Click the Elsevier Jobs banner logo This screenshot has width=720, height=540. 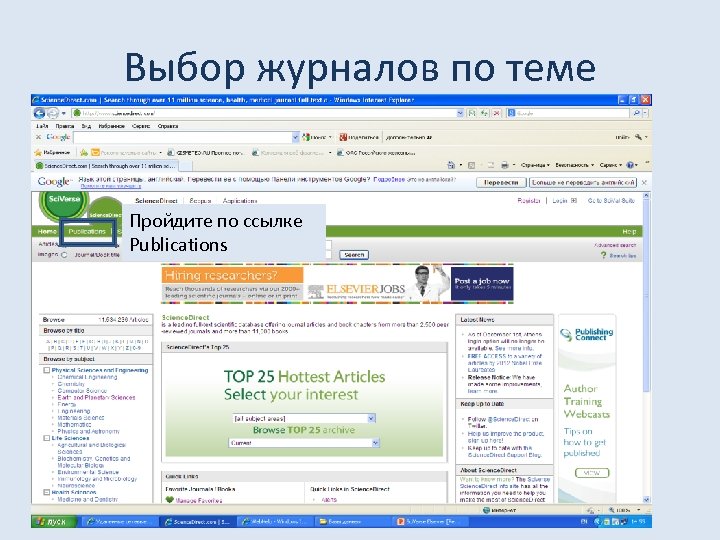(x=357, y=289)
